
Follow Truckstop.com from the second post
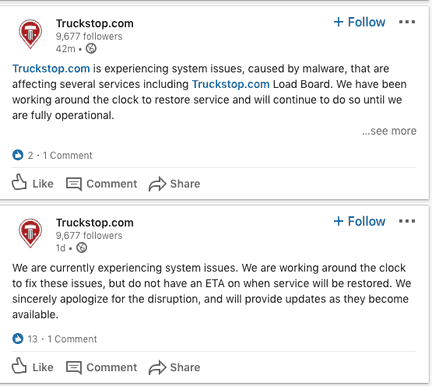[x=359, y=221]
